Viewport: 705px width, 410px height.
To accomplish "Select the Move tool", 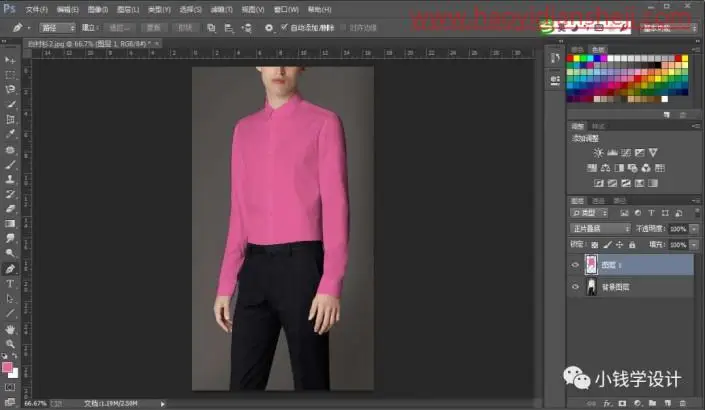I will [10, 60].
